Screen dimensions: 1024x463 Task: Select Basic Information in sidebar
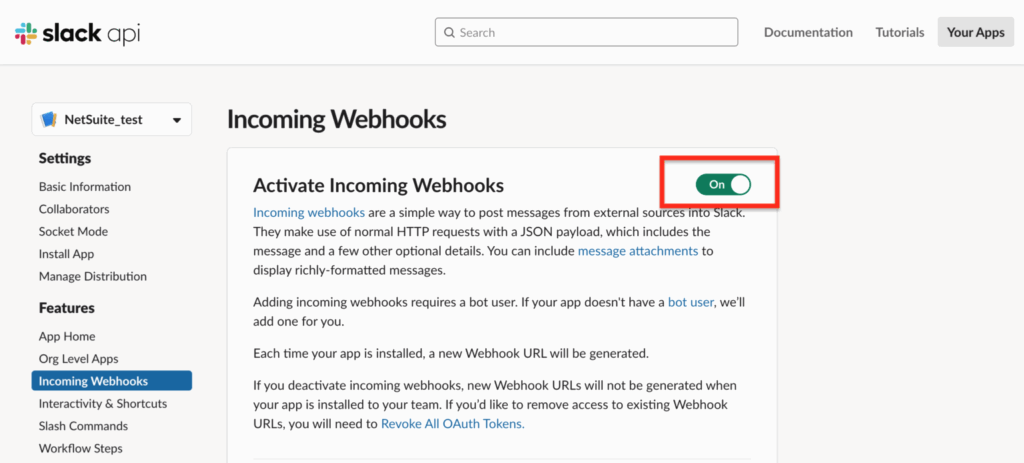[85, 187]
